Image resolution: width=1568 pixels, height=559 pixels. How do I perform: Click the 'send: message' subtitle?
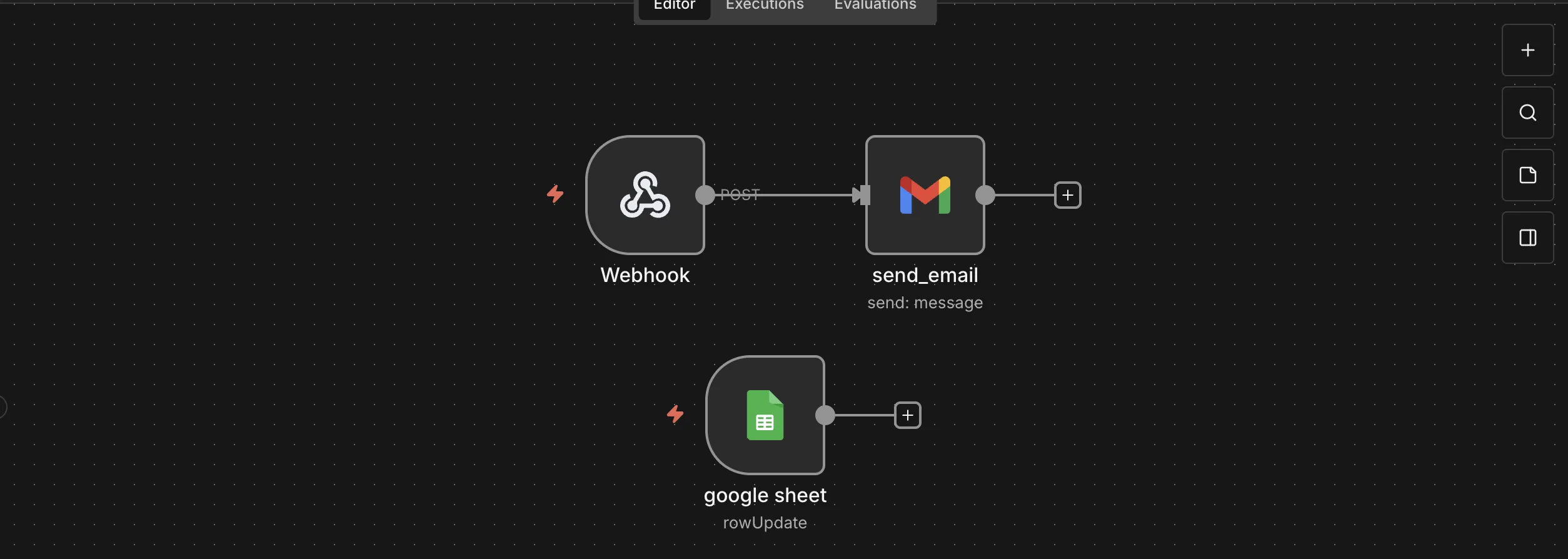pyautogui.click(x=925, y=303)
